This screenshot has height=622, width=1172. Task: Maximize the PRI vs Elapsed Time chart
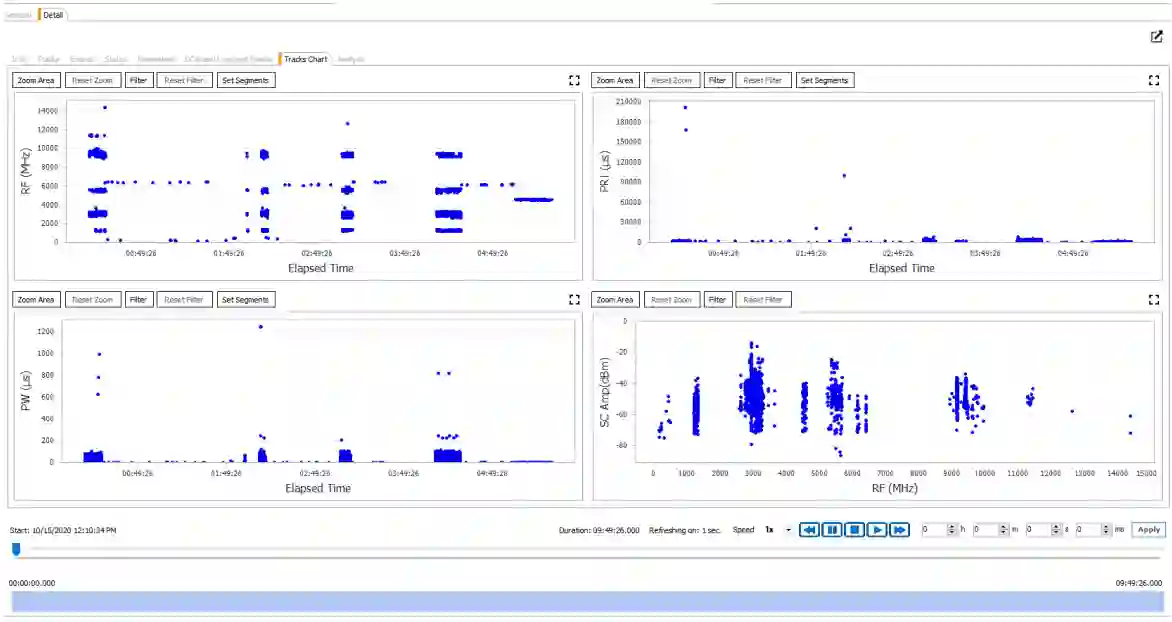click(1154, 80)
